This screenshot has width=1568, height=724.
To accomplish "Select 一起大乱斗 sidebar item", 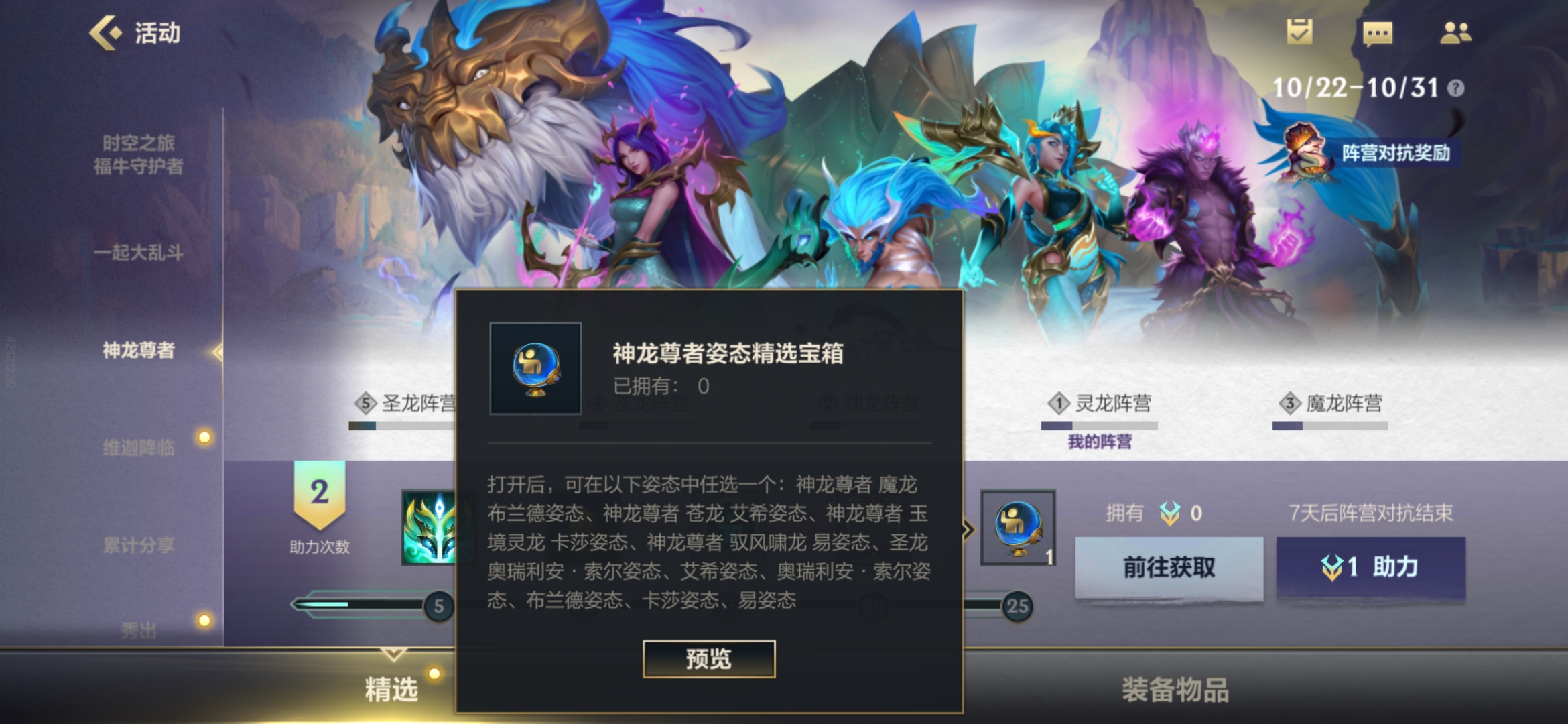I will pos(139,253).
